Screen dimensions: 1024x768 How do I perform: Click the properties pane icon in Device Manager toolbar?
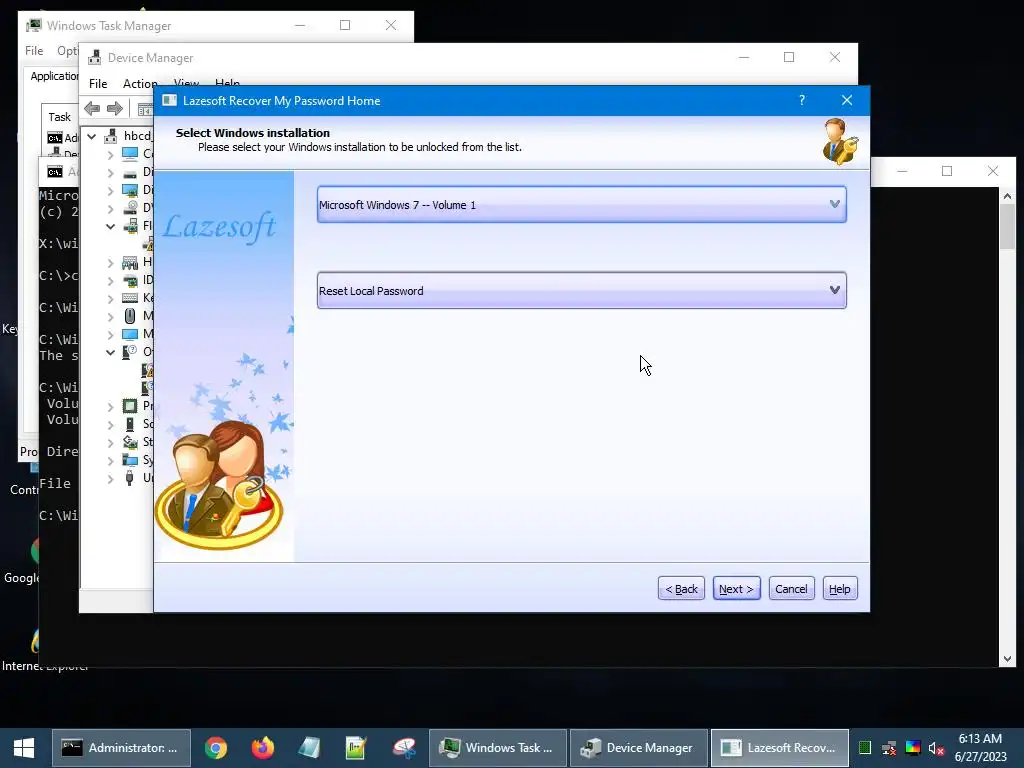(x=145, y=108)
